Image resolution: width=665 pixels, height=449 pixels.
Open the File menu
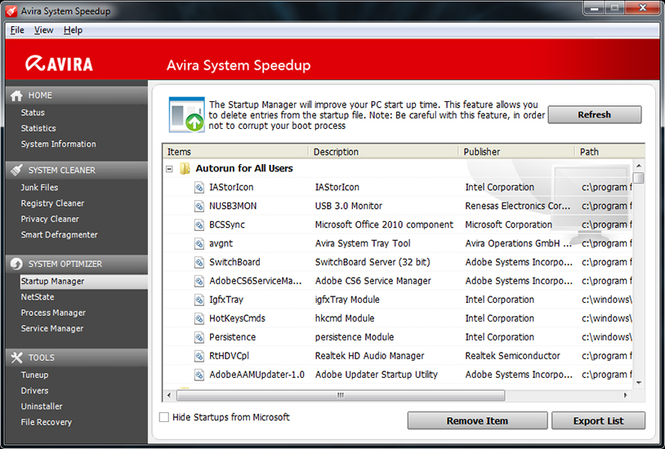click(x=17, y=30)
